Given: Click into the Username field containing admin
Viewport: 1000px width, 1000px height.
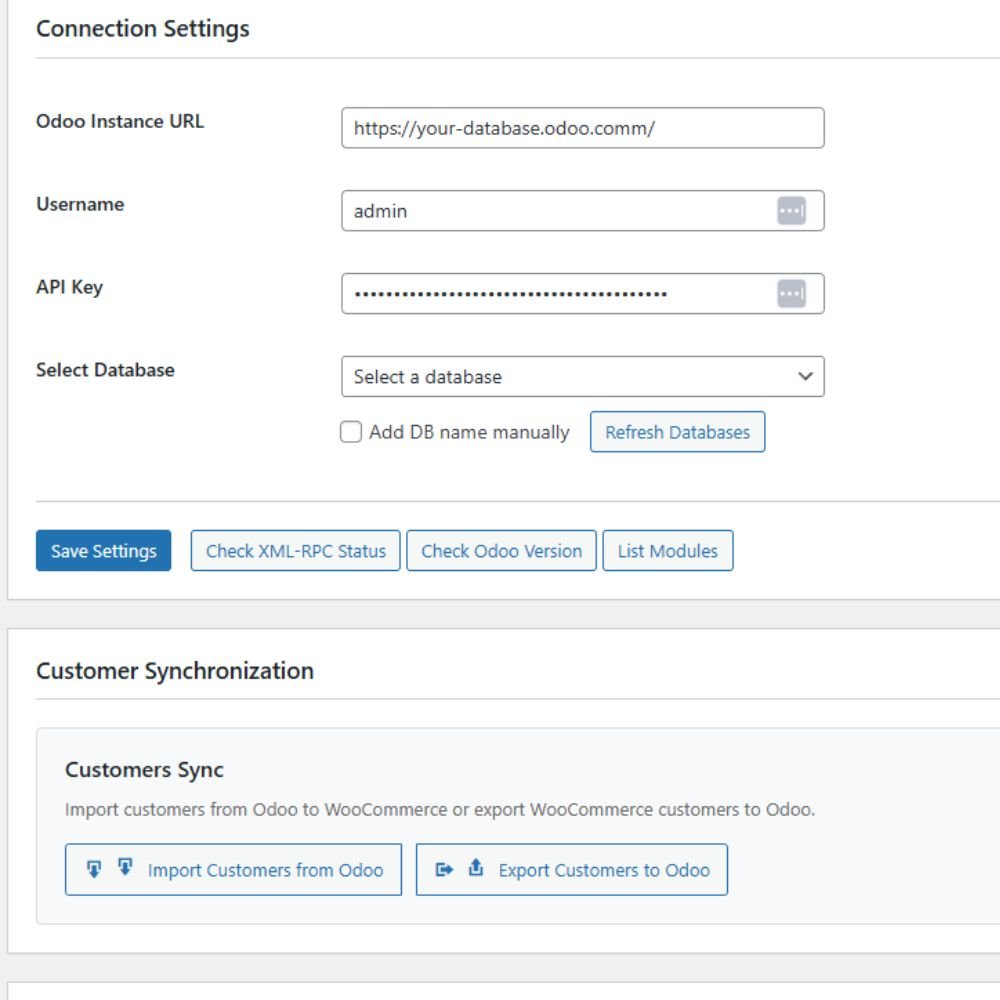Looking at the screenshot, I should (x=555, y=211).
